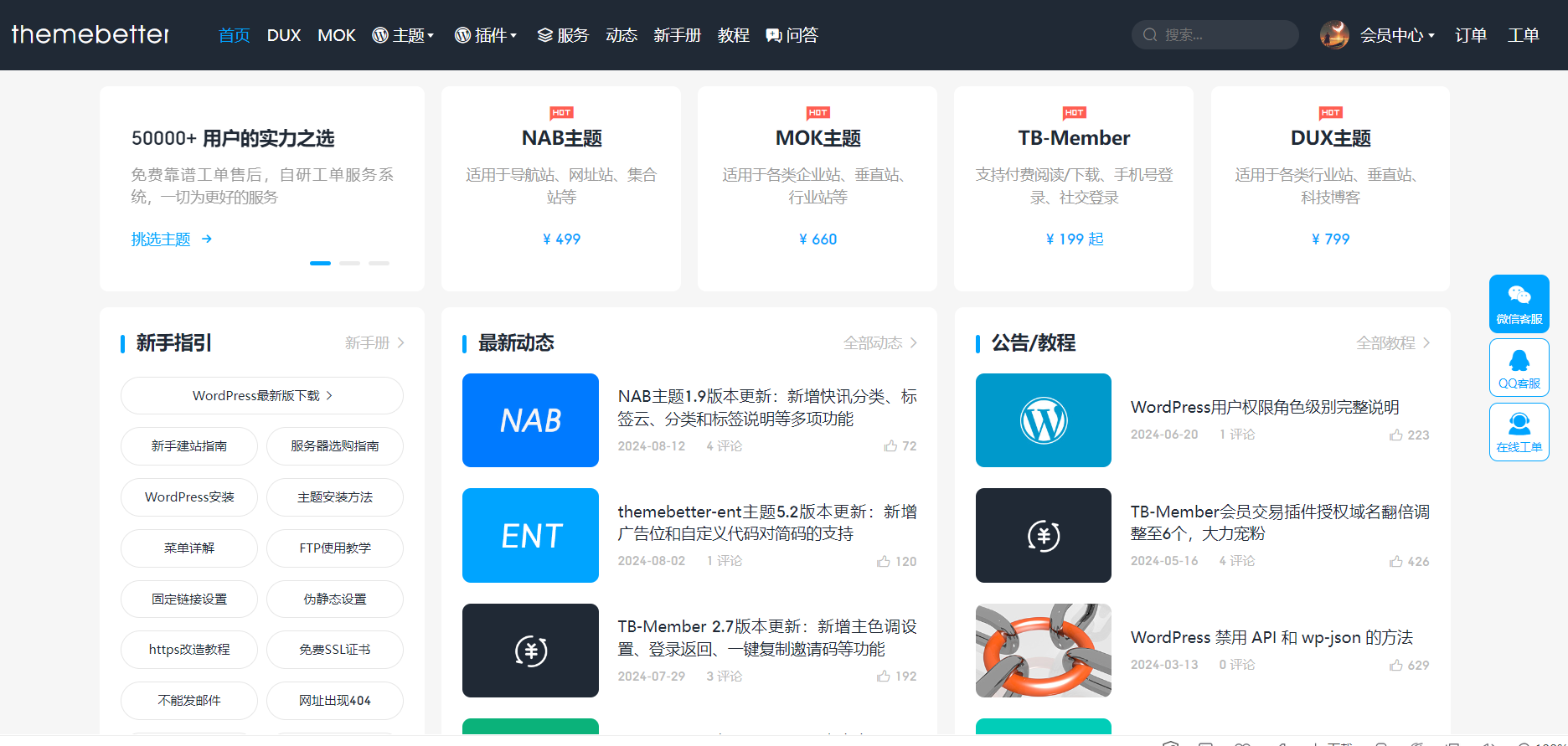The image size is (1568, 746).
Task: Open the ENT article thumbnail
Action: click(x=530, y=535)
